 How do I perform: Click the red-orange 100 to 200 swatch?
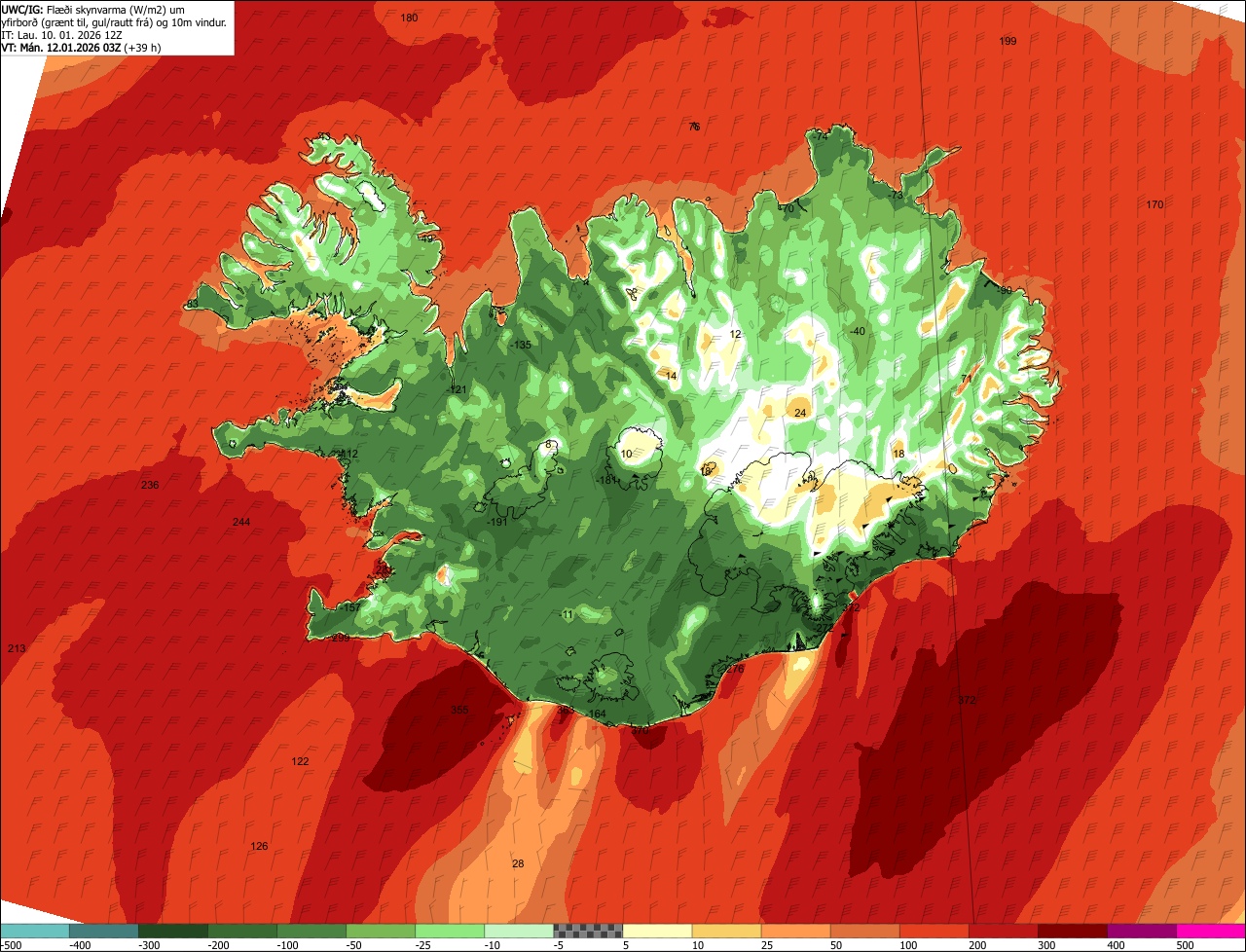click(934, 930)
